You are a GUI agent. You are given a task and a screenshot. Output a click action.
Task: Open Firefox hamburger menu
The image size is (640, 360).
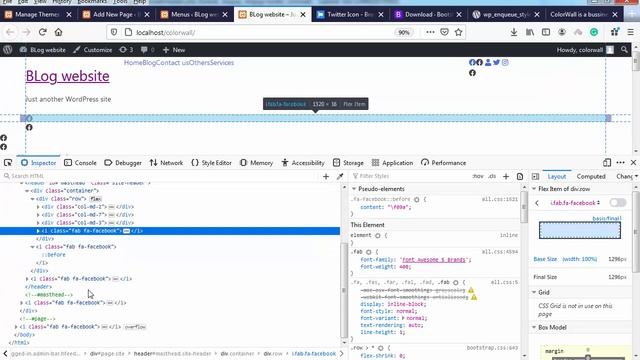[x=631, y=32]
